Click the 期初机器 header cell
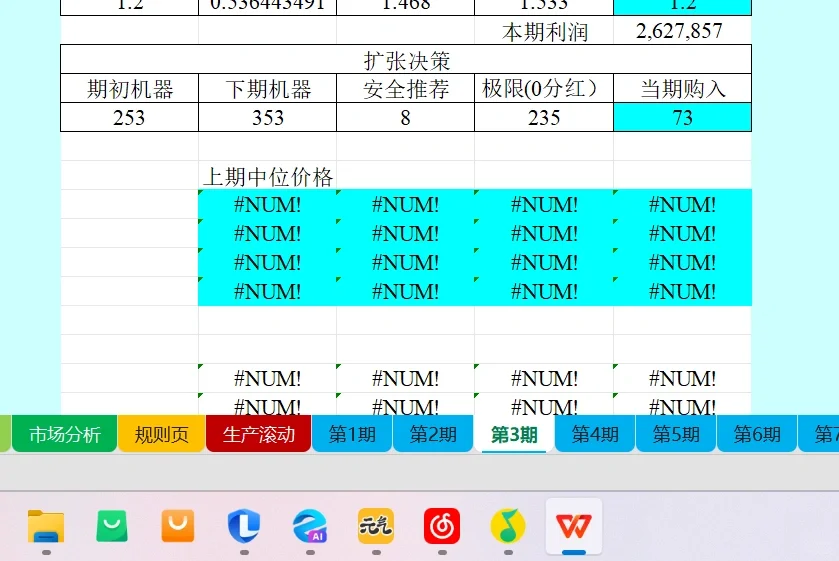 click(129, 88)
